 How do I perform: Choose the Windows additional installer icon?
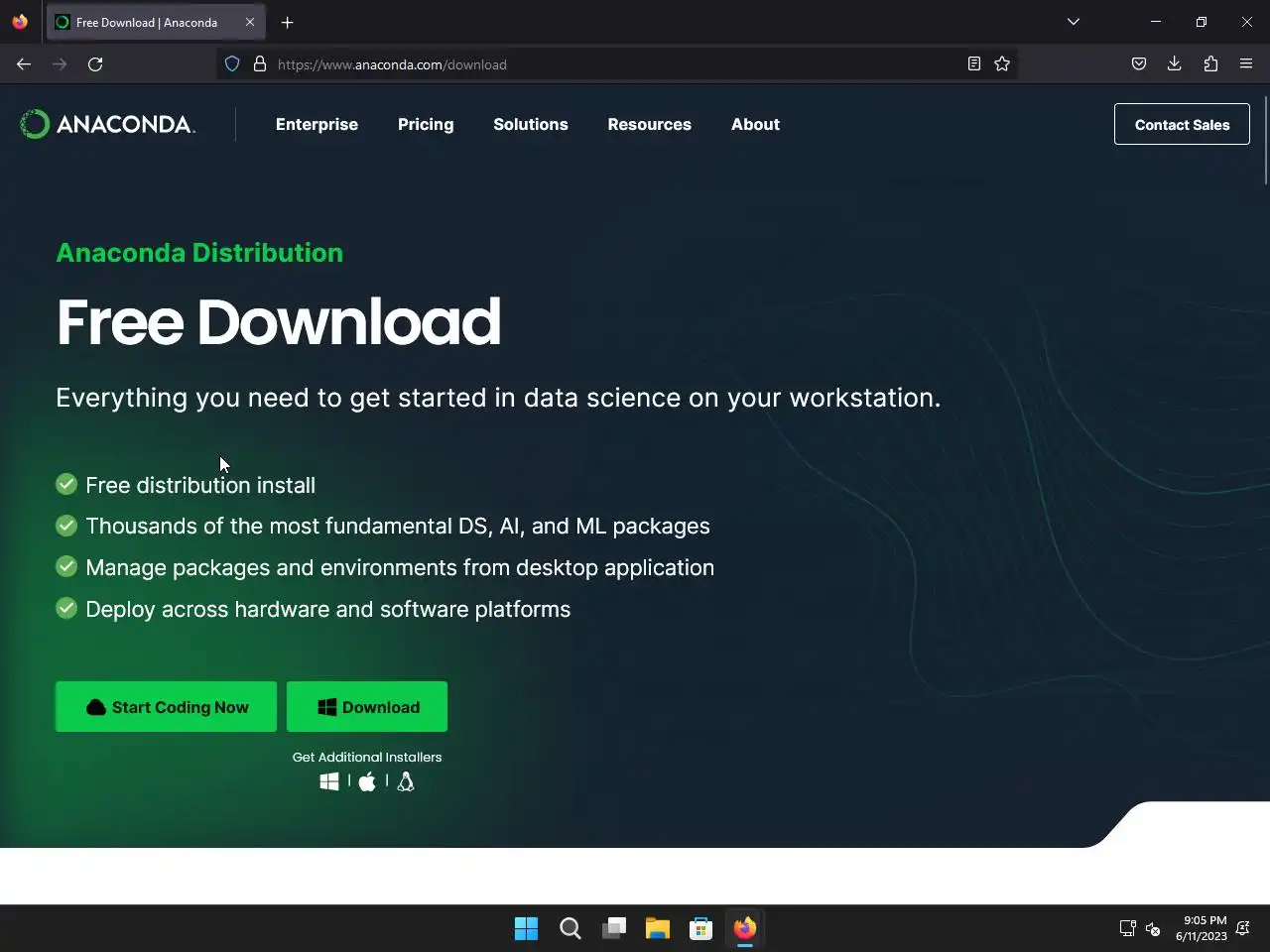[x=329, y=782]
